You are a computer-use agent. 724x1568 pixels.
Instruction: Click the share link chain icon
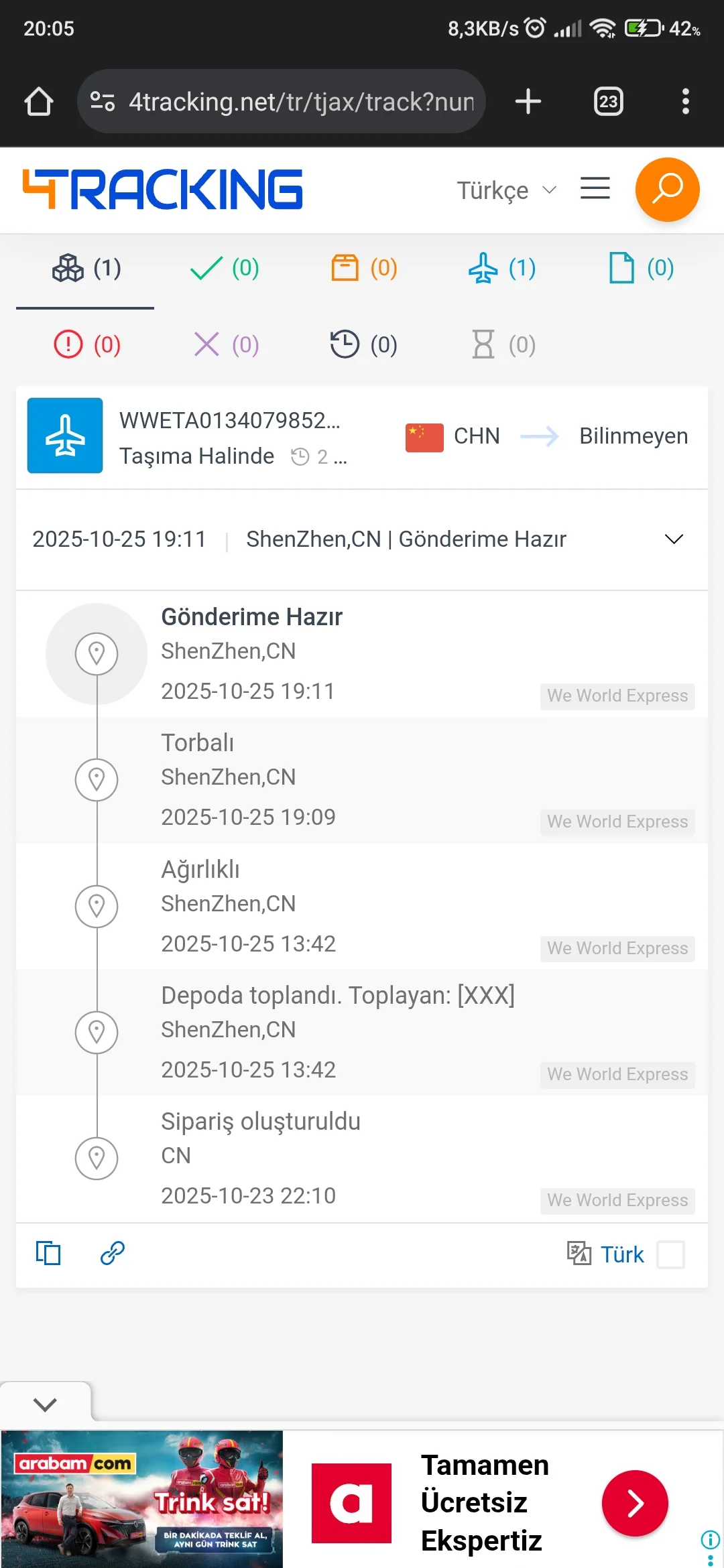click(113, 1253)
